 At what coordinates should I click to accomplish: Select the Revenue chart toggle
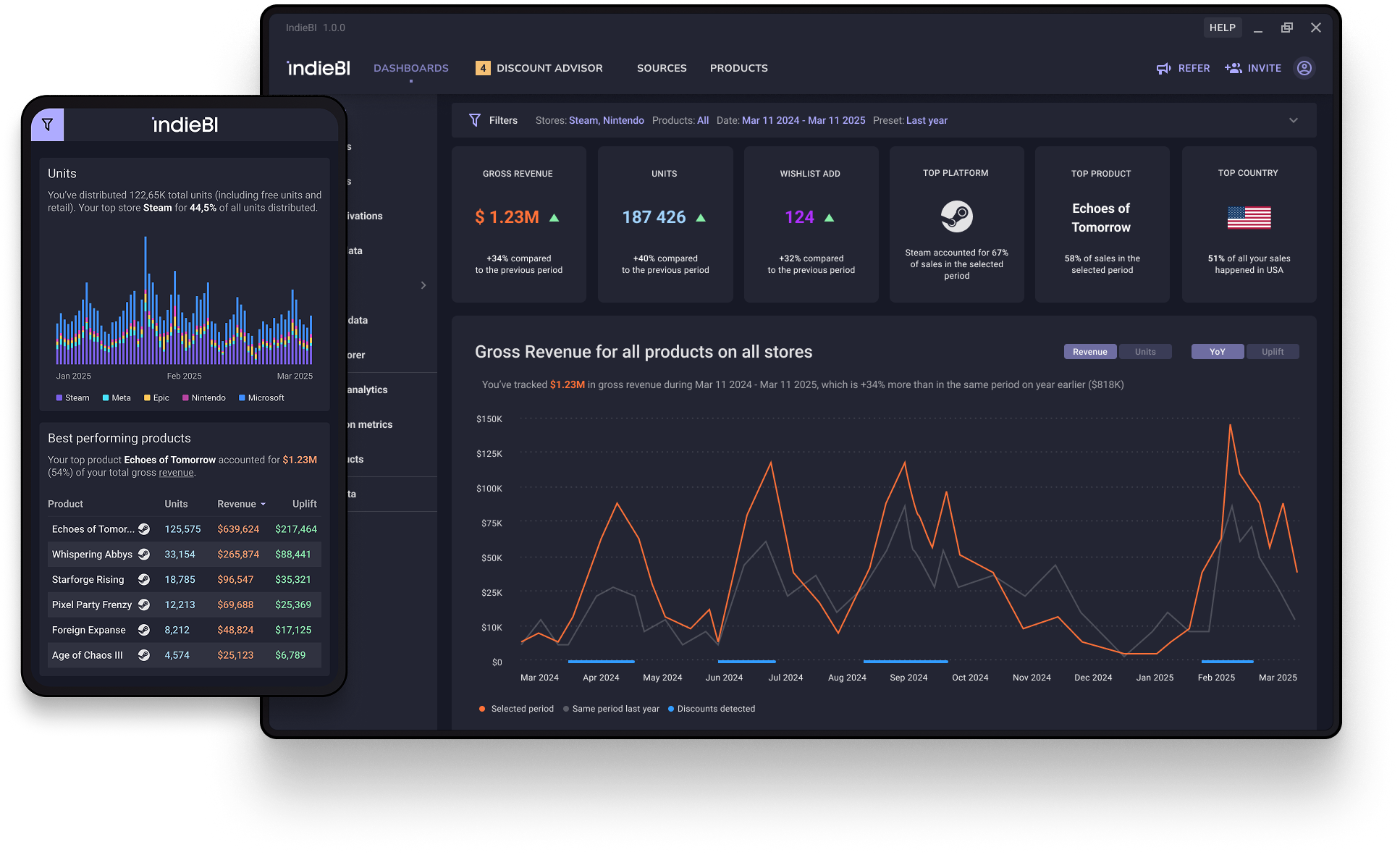click(x=1089, y=352)
